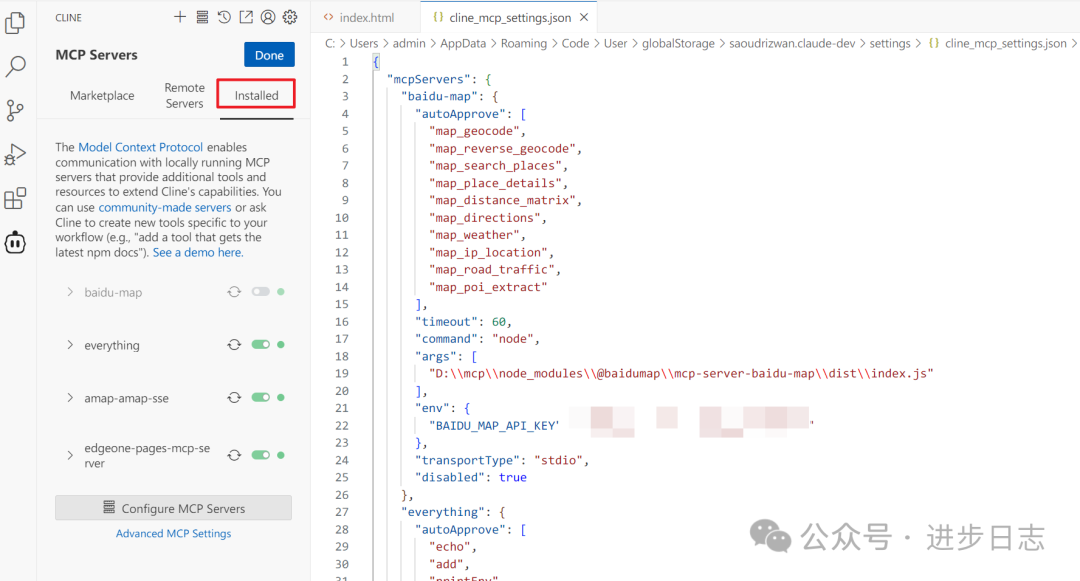Restart the edgeone-pages-mcp-server refresh icon
This screenshot has height=581, width=1080.
click(x=234, y=455)
